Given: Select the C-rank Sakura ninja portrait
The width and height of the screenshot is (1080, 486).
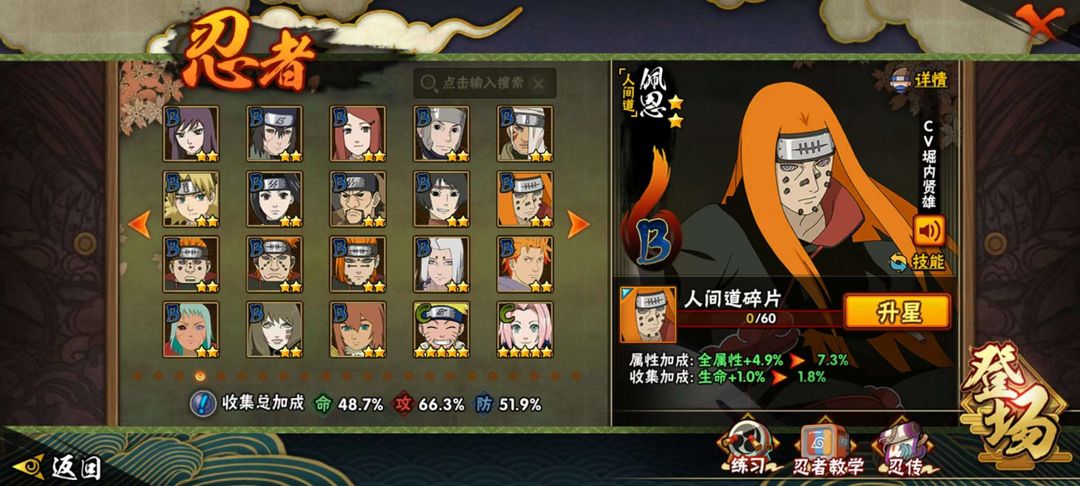Looking at the screenshot, I should [x=525, y=330].
